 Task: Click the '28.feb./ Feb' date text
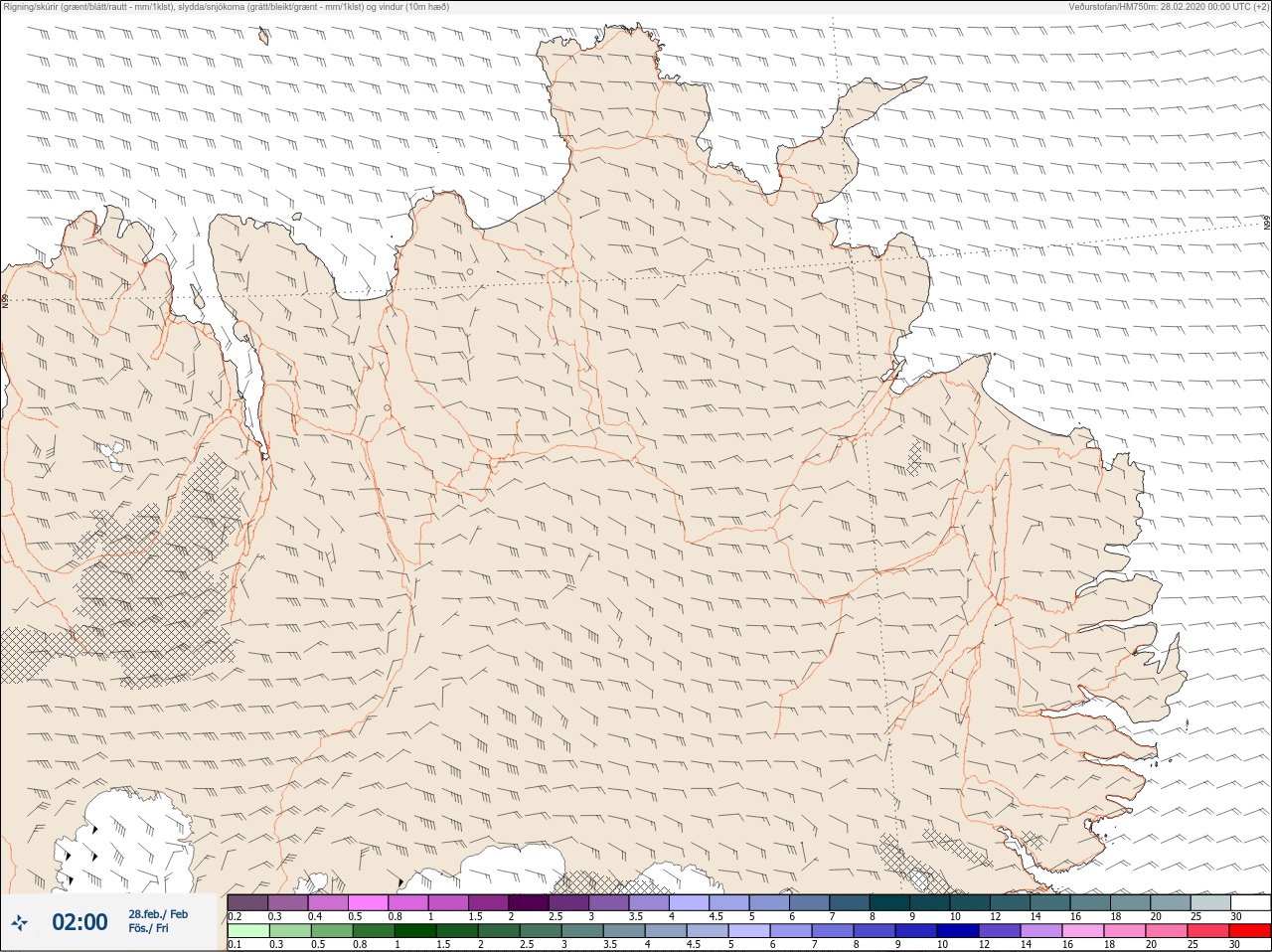[x=158, y=914]
